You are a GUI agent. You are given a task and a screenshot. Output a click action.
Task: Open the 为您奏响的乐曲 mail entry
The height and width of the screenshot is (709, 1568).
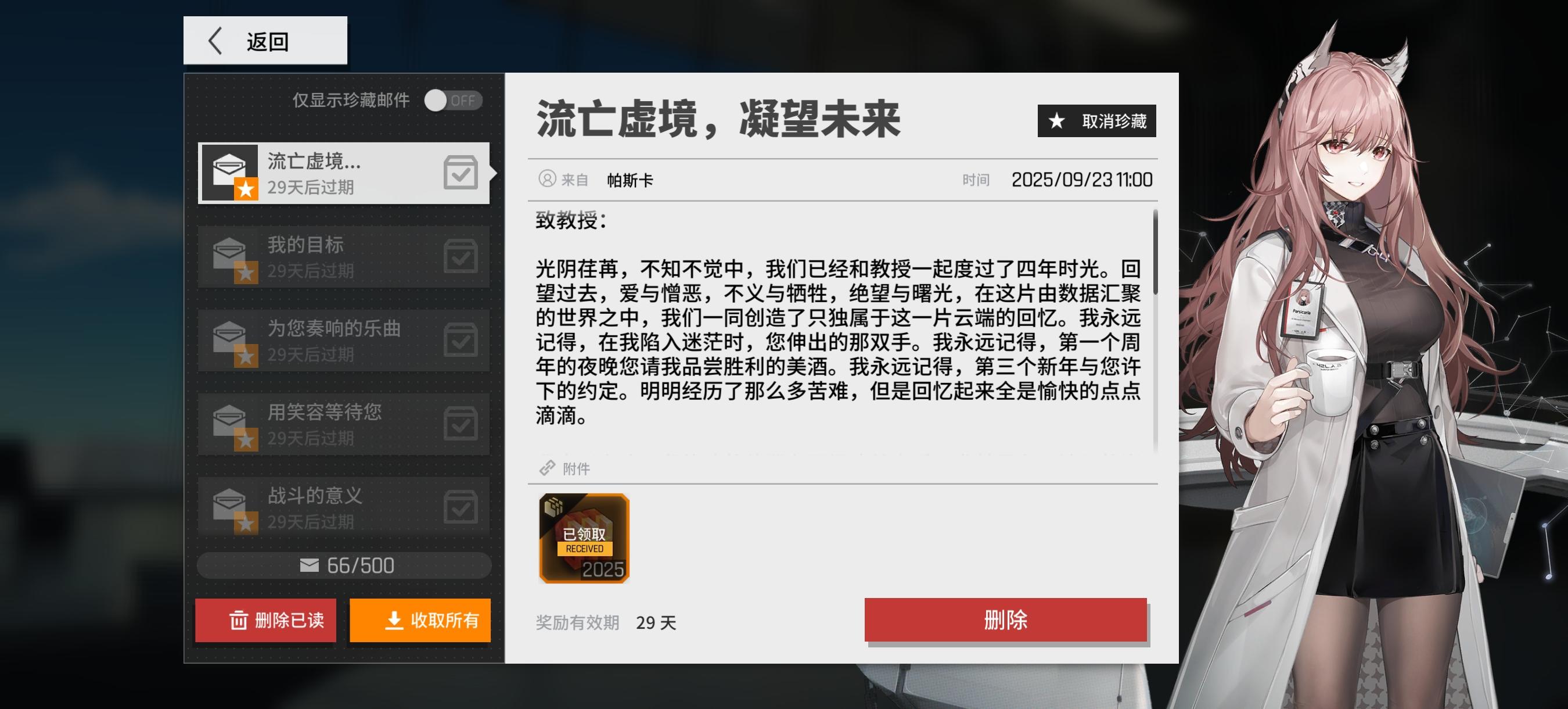[x=344, y=340]
